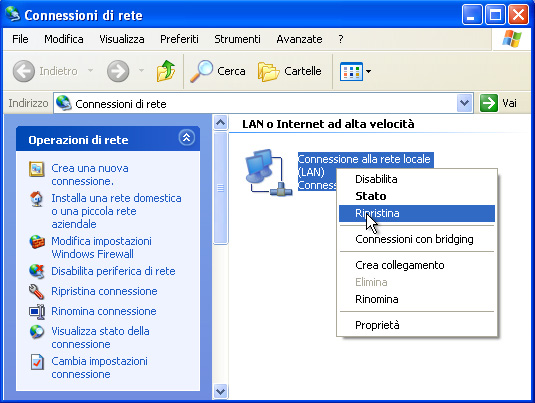This screenshot has width=535, height=403.
Task: Select Ripristina in the context menu
Action: 417,213
